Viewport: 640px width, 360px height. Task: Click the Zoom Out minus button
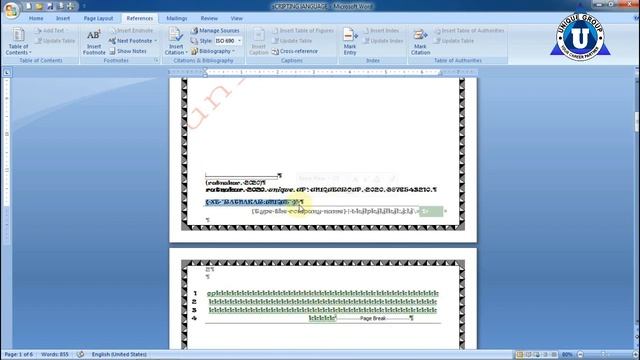[580, 355]
